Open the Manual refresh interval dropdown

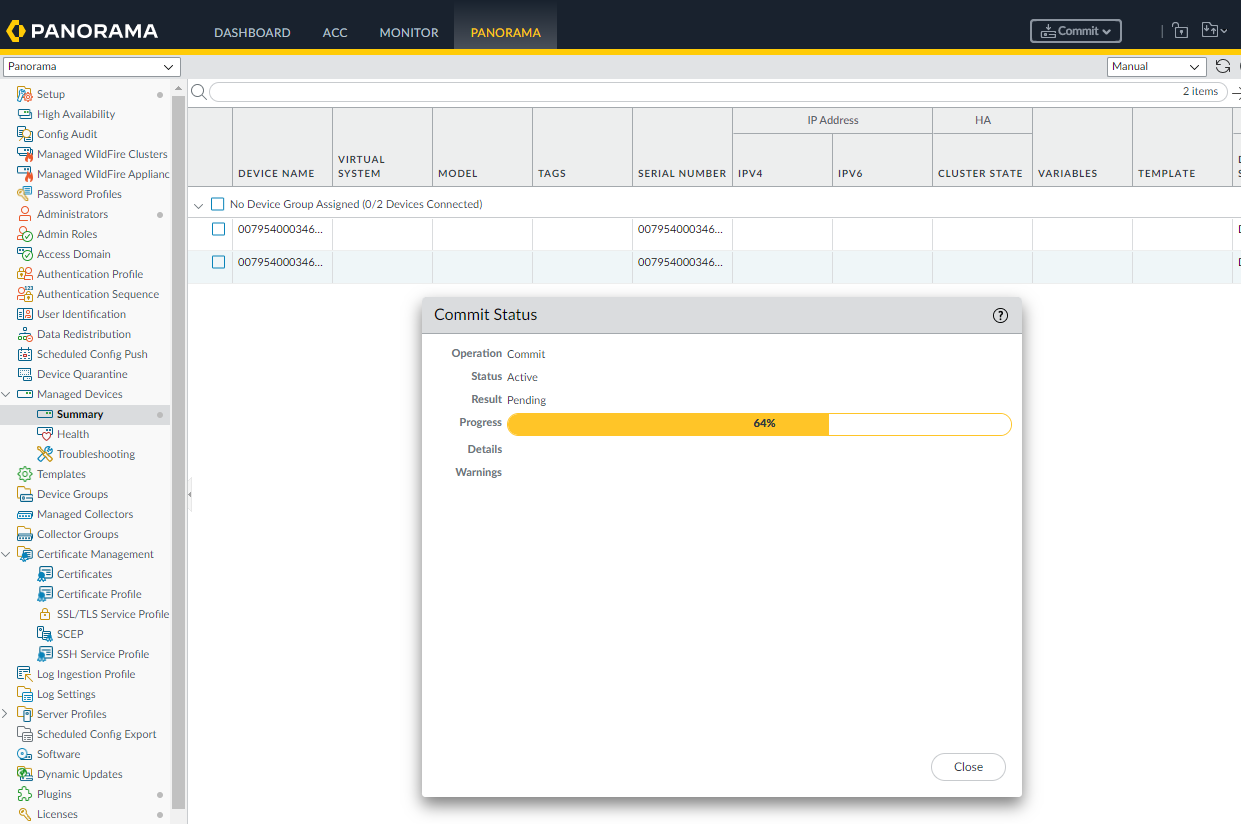pos(1157,67)
